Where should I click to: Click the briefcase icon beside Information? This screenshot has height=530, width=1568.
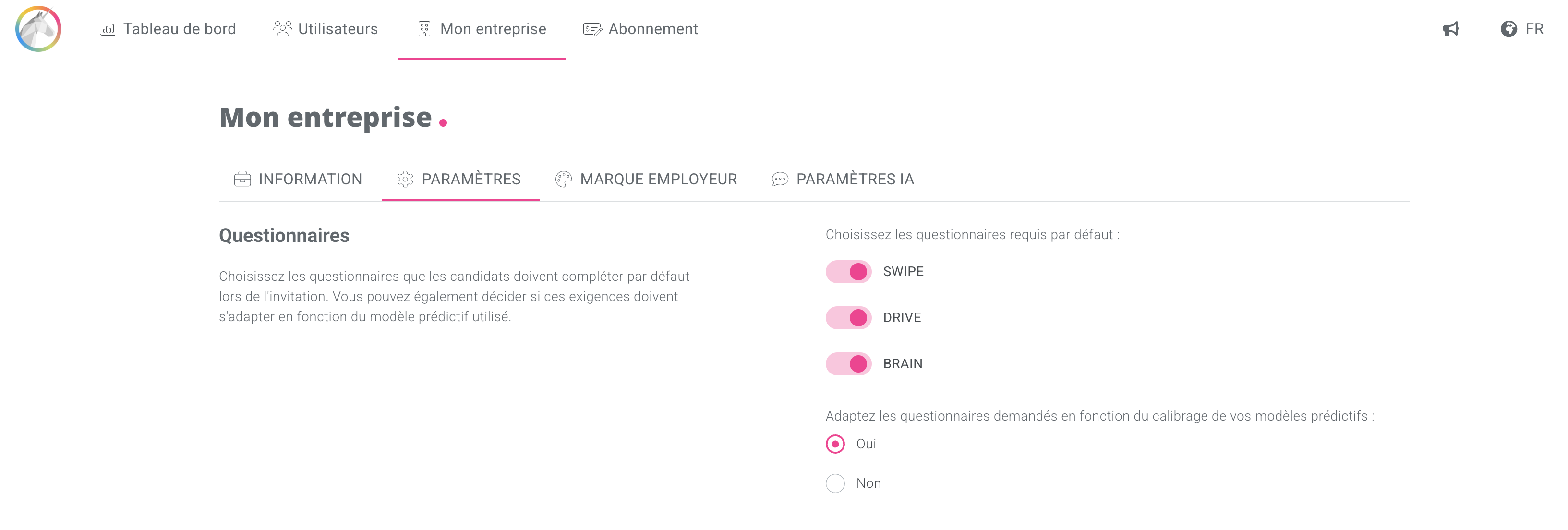point(242,179)
